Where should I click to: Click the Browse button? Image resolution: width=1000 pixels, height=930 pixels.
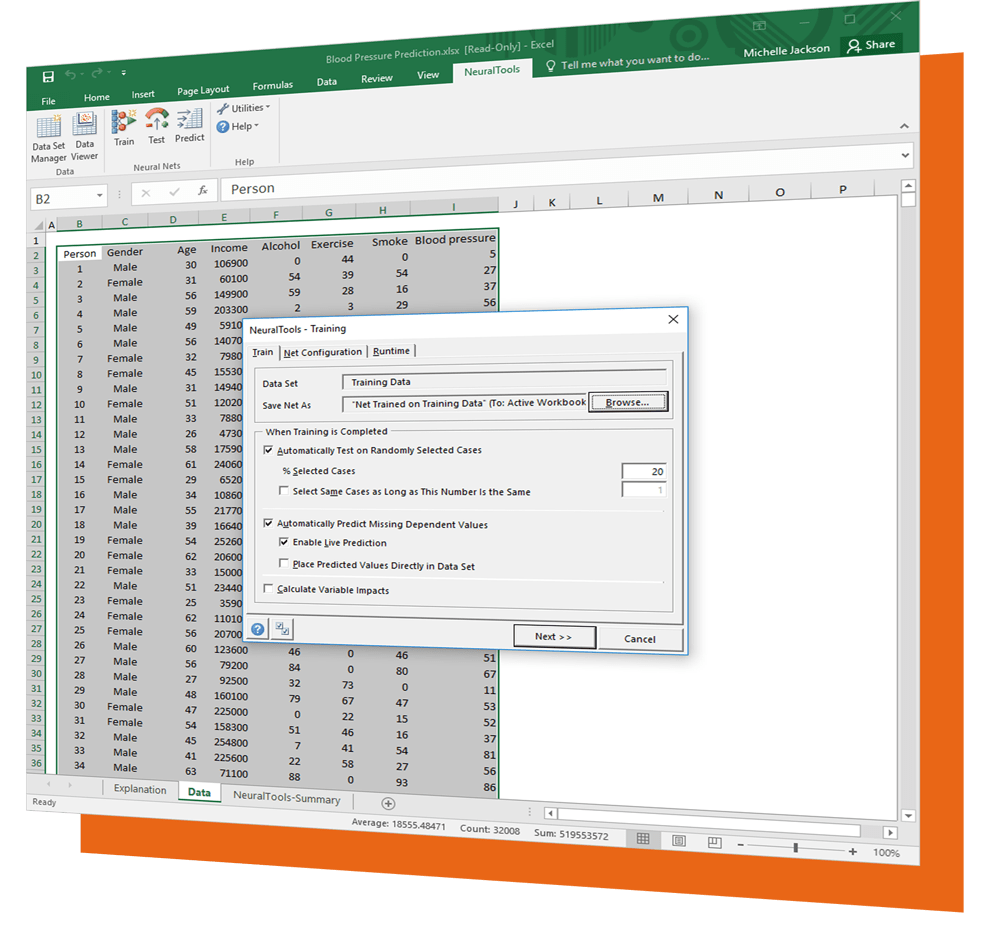627,402
